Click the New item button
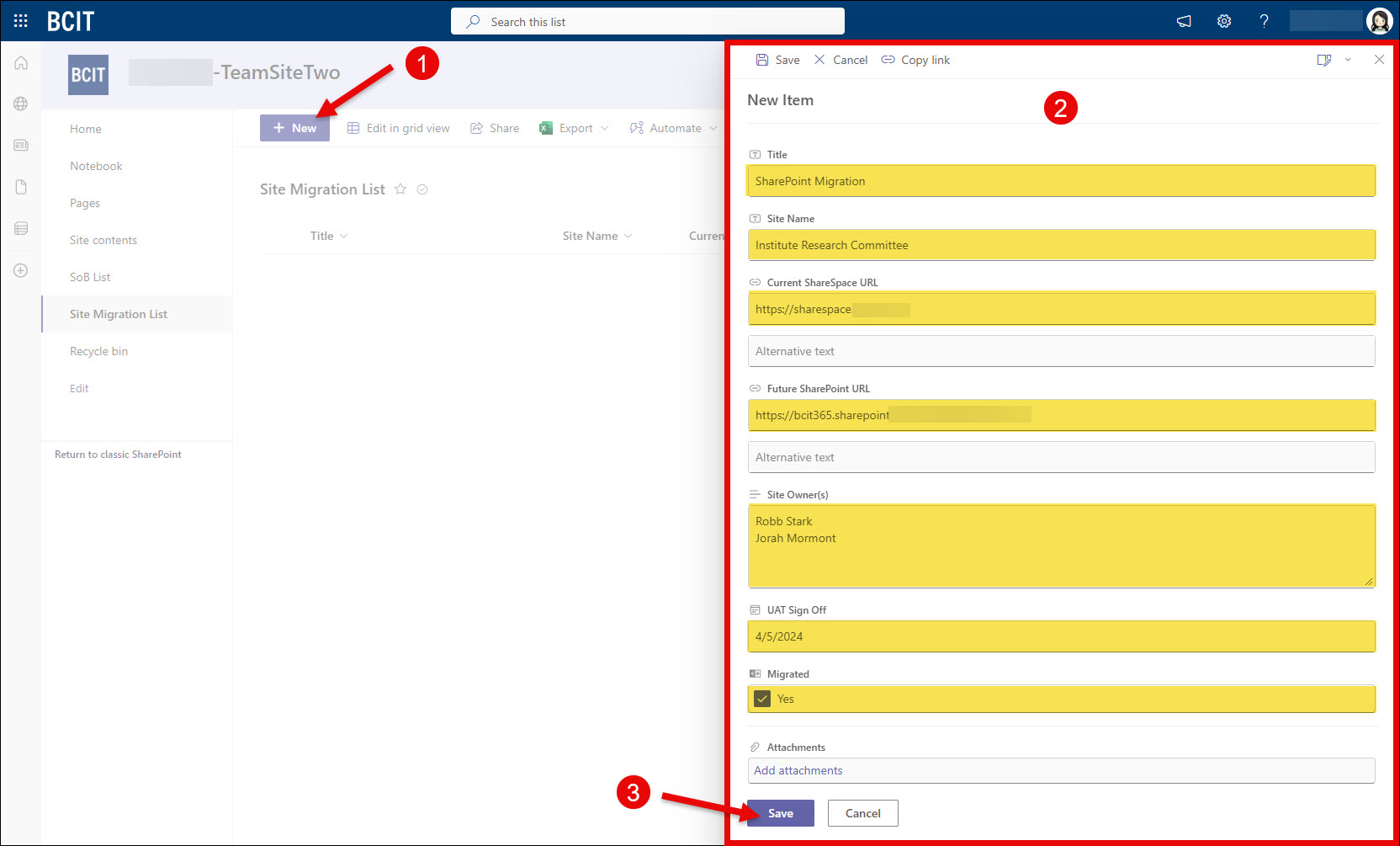 (x=294, y=128)
